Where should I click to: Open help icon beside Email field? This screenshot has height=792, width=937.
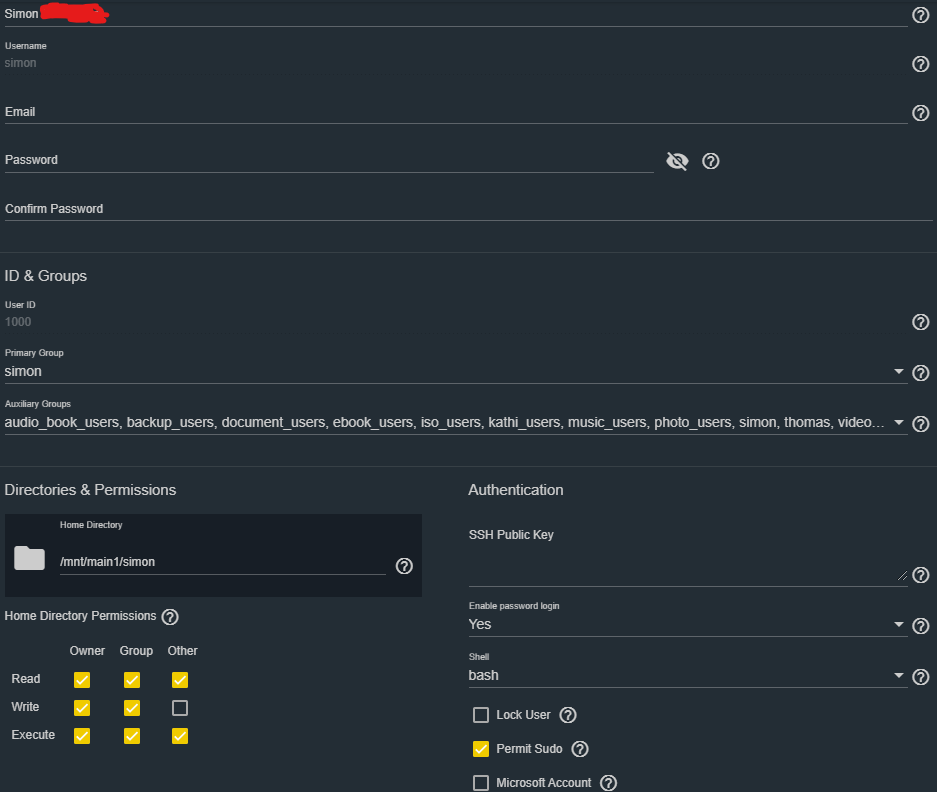tap(920, 113)
